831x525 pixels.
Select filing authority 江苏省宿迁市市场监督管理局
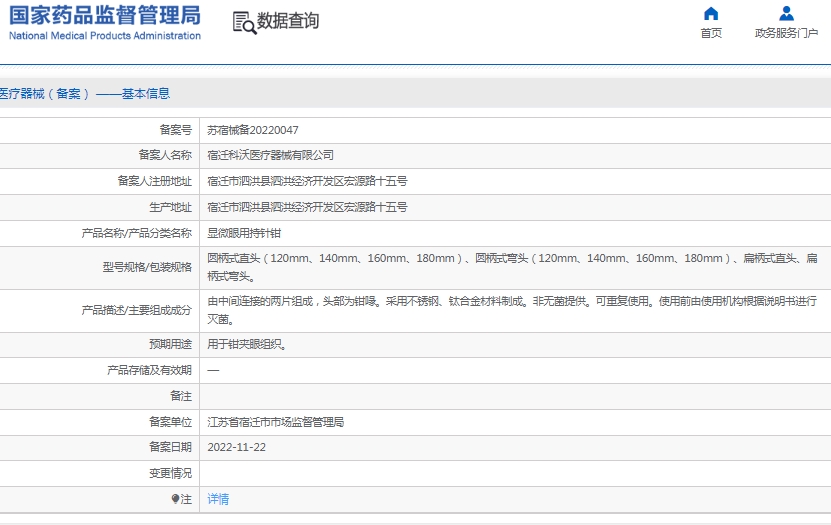pyautogui.click(x=276, y=422)
